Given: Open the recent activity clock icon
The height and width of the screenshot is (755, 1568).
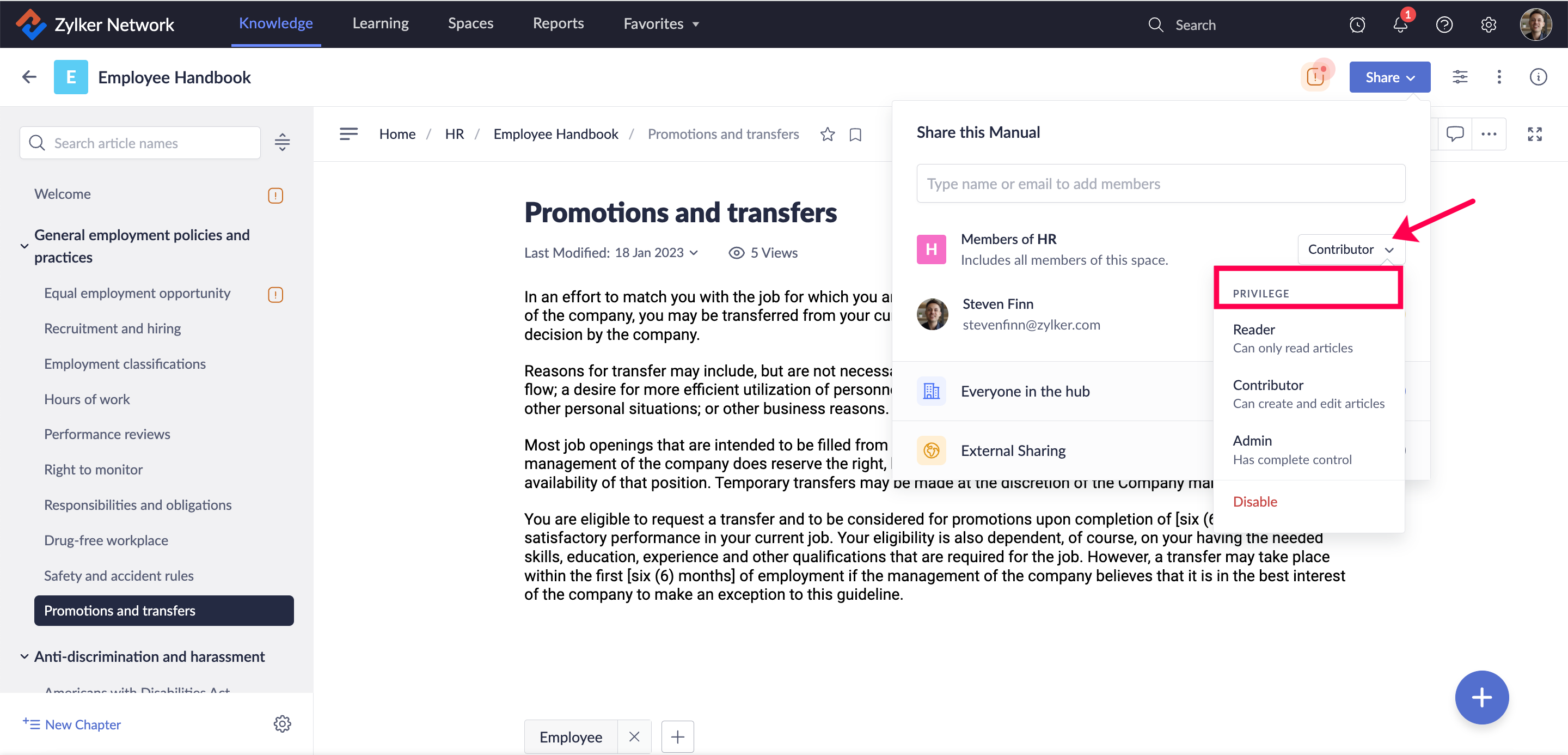Looking at the screenshot, I should (1357, 25).
